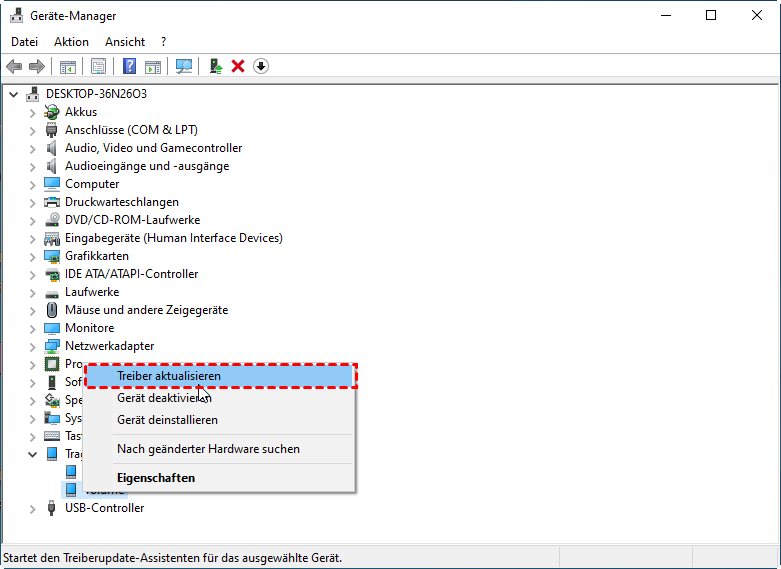Expand the Grafikkarten tree node
781x569 pixels.
(x=33, y=256)
